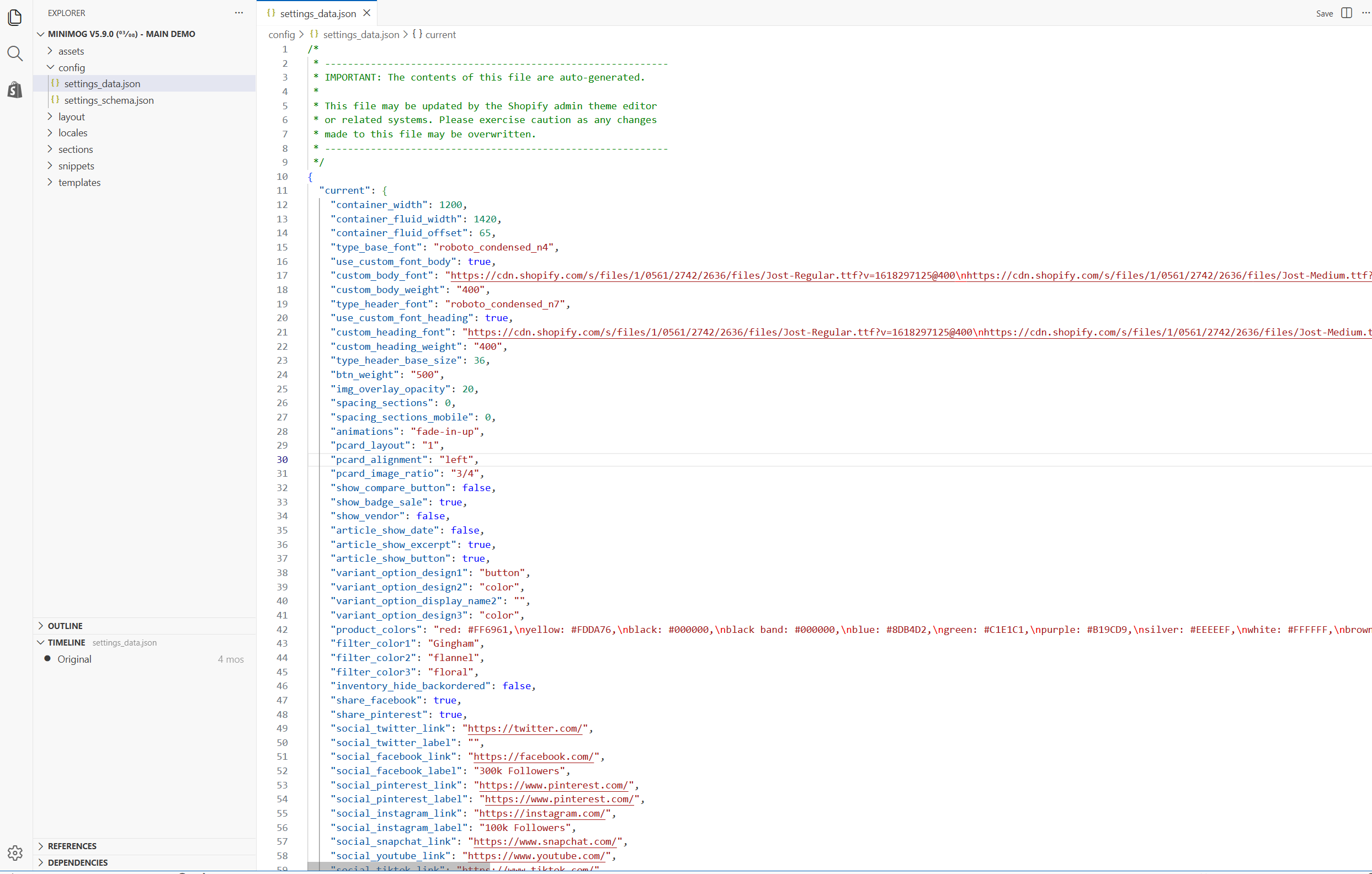Click the Save button

tap(1324, 13)
